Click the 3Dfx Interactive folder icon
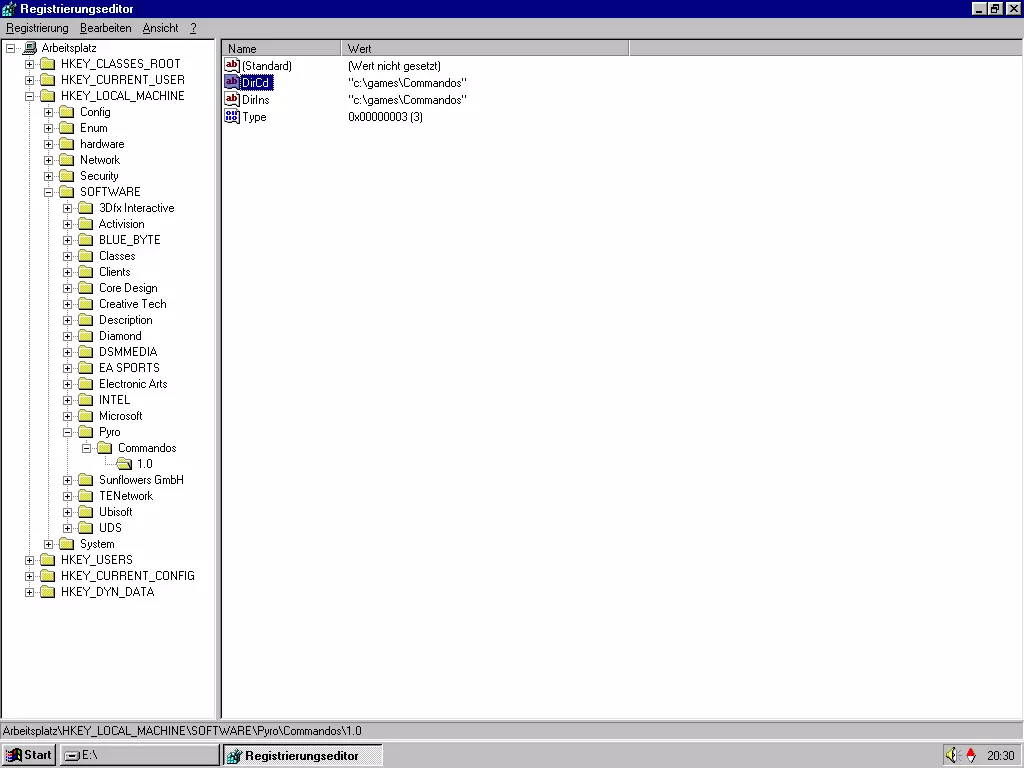This screenshot has height=768, width=1024. [86, 208]
